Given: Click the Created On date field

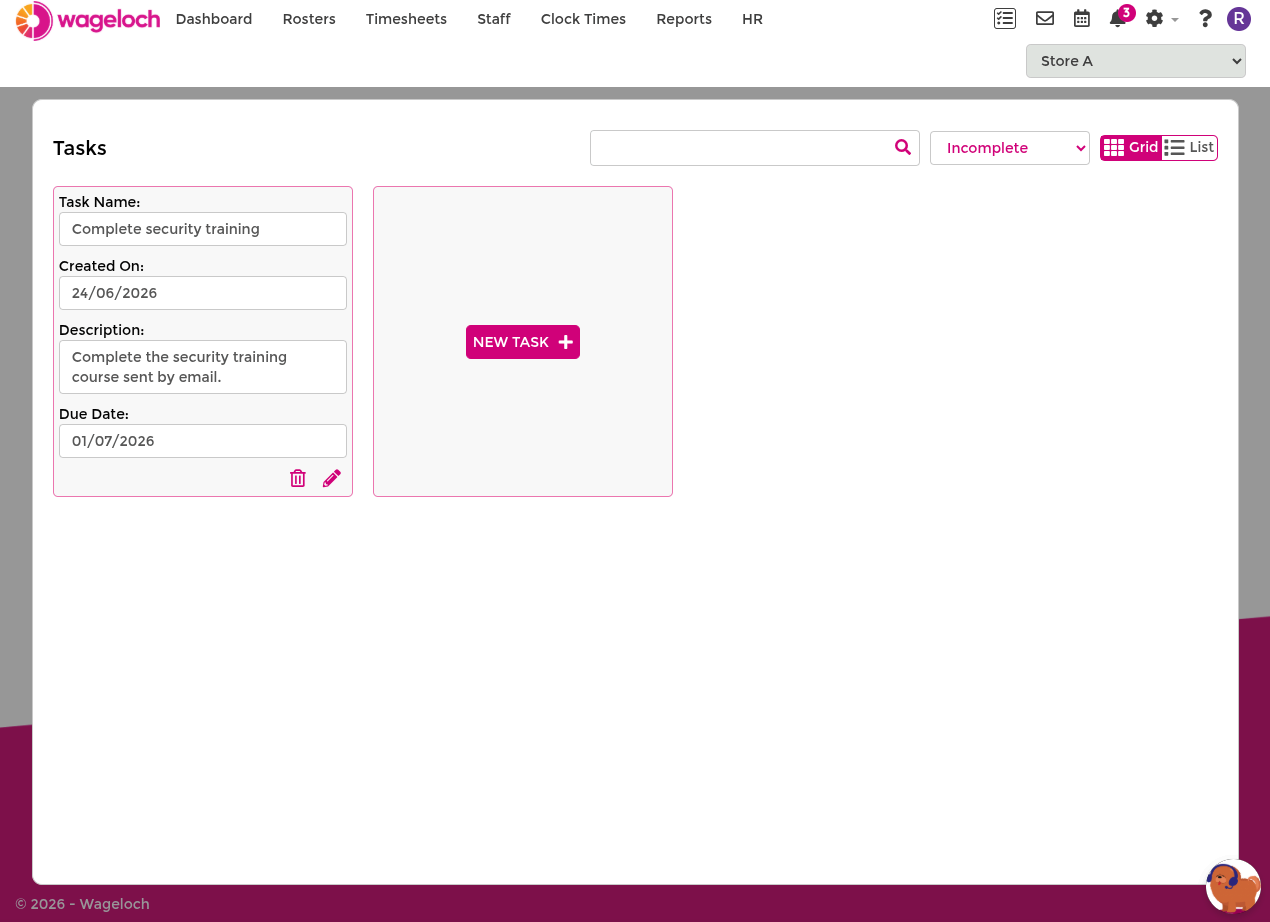Looking at the screenshot, I should point(203,293).
